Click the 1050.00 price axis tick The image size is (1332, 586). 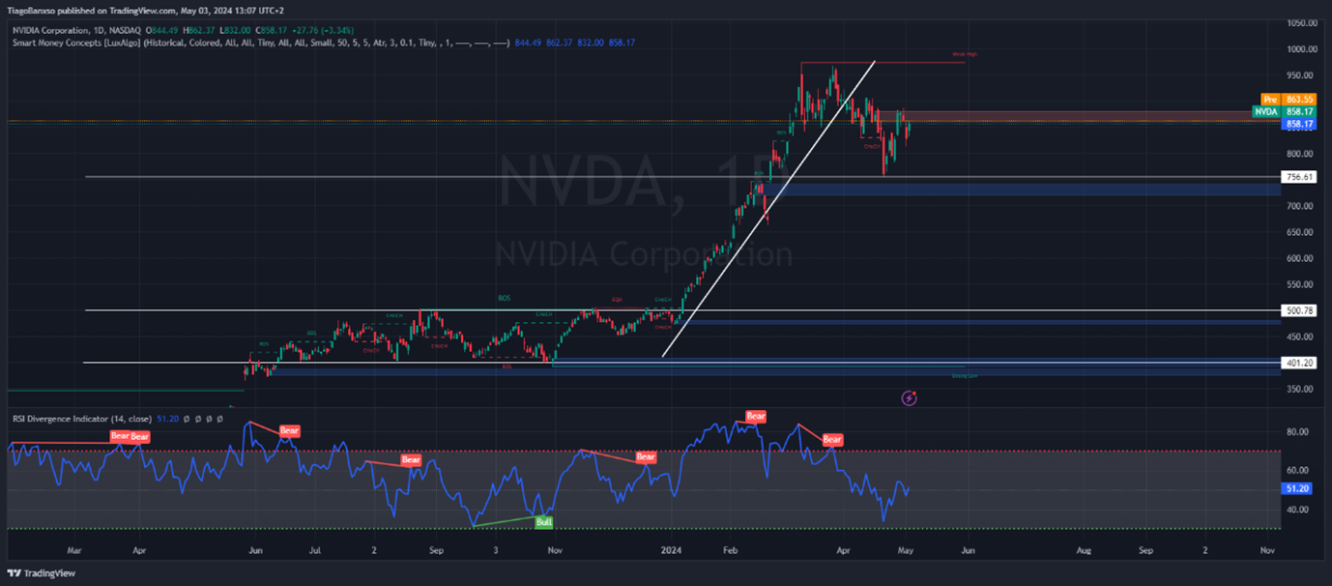[x=1301, y=22]
